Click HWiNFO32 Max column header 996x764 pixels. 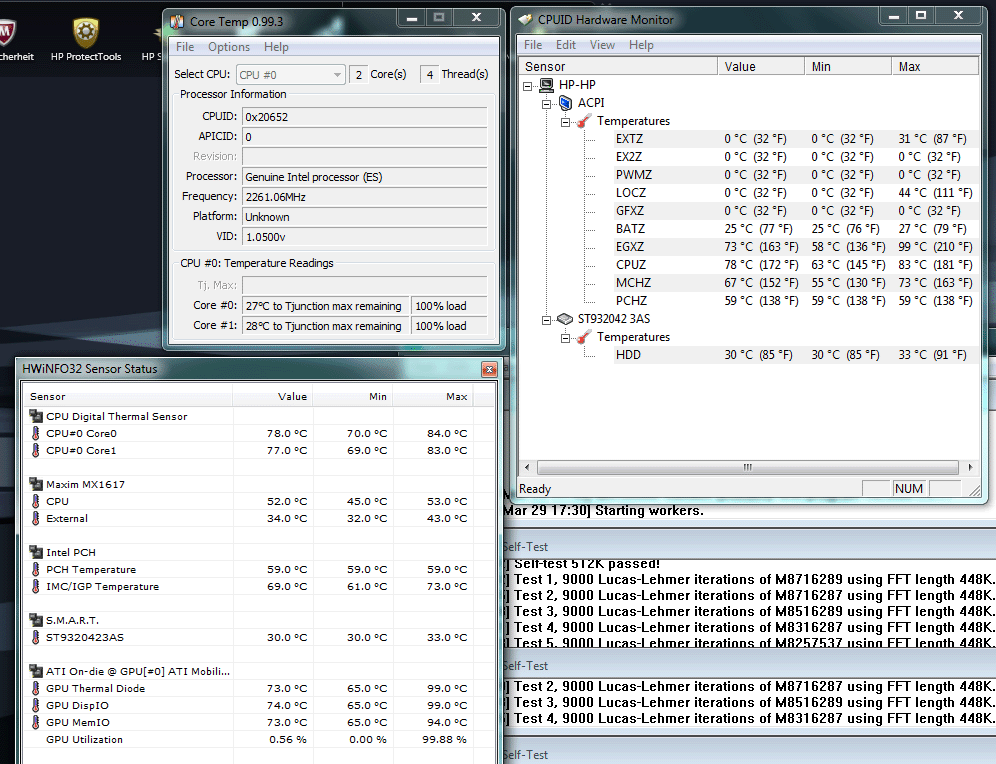tap(433, 396)
